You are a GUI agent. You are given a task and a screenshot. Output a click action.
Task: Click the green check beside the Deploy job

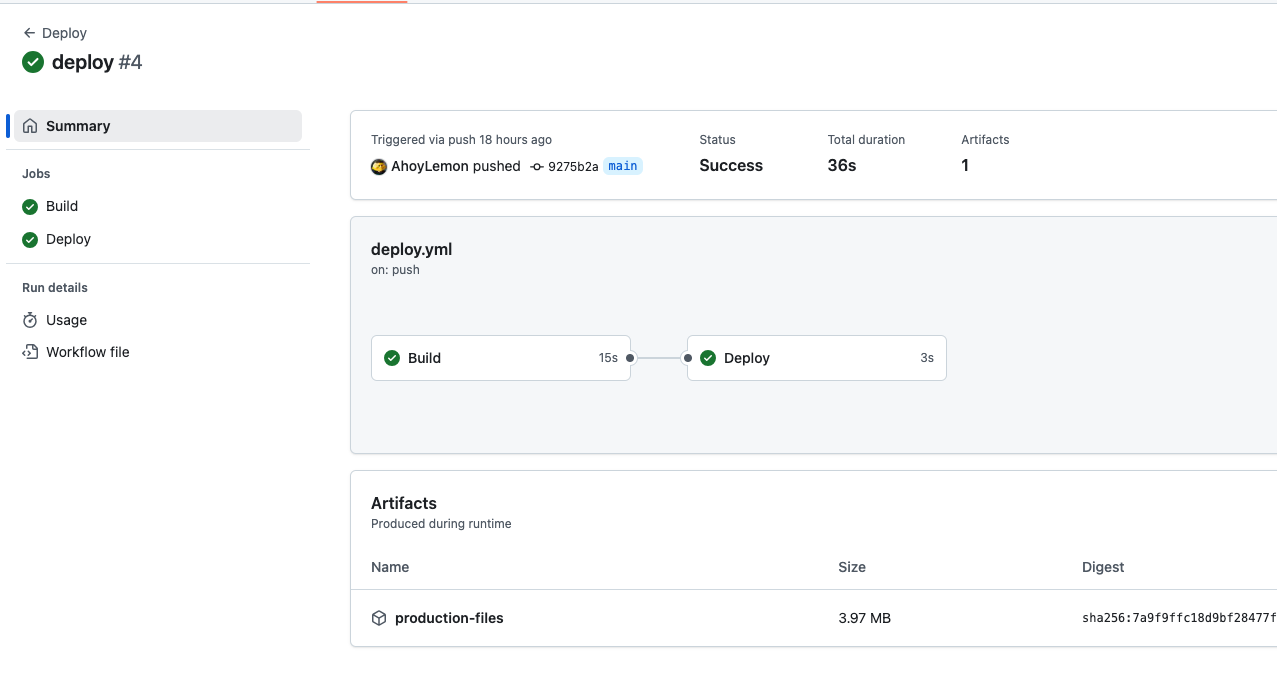click(30, 239)
